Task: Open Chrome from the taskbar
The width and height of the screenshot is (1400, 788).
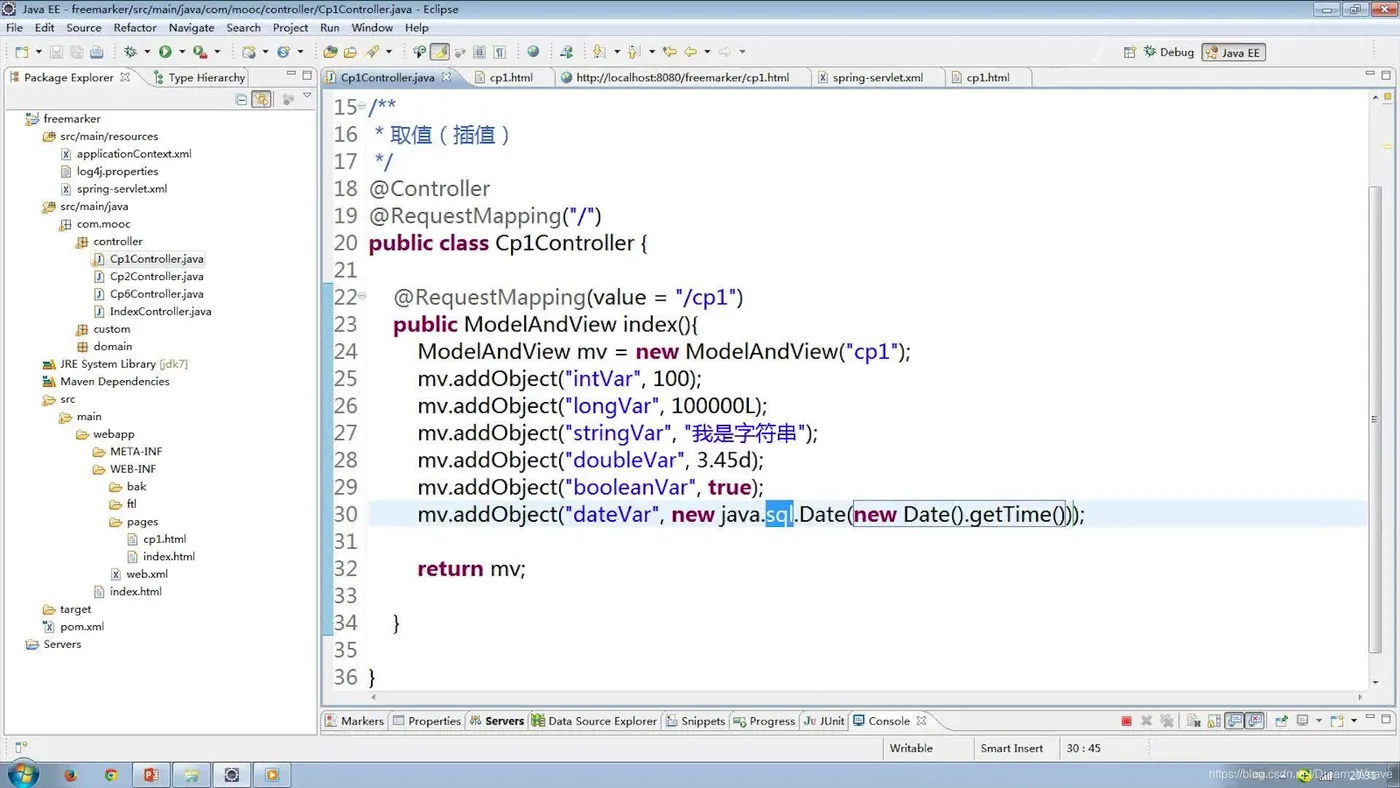Action: click(111, 774)
